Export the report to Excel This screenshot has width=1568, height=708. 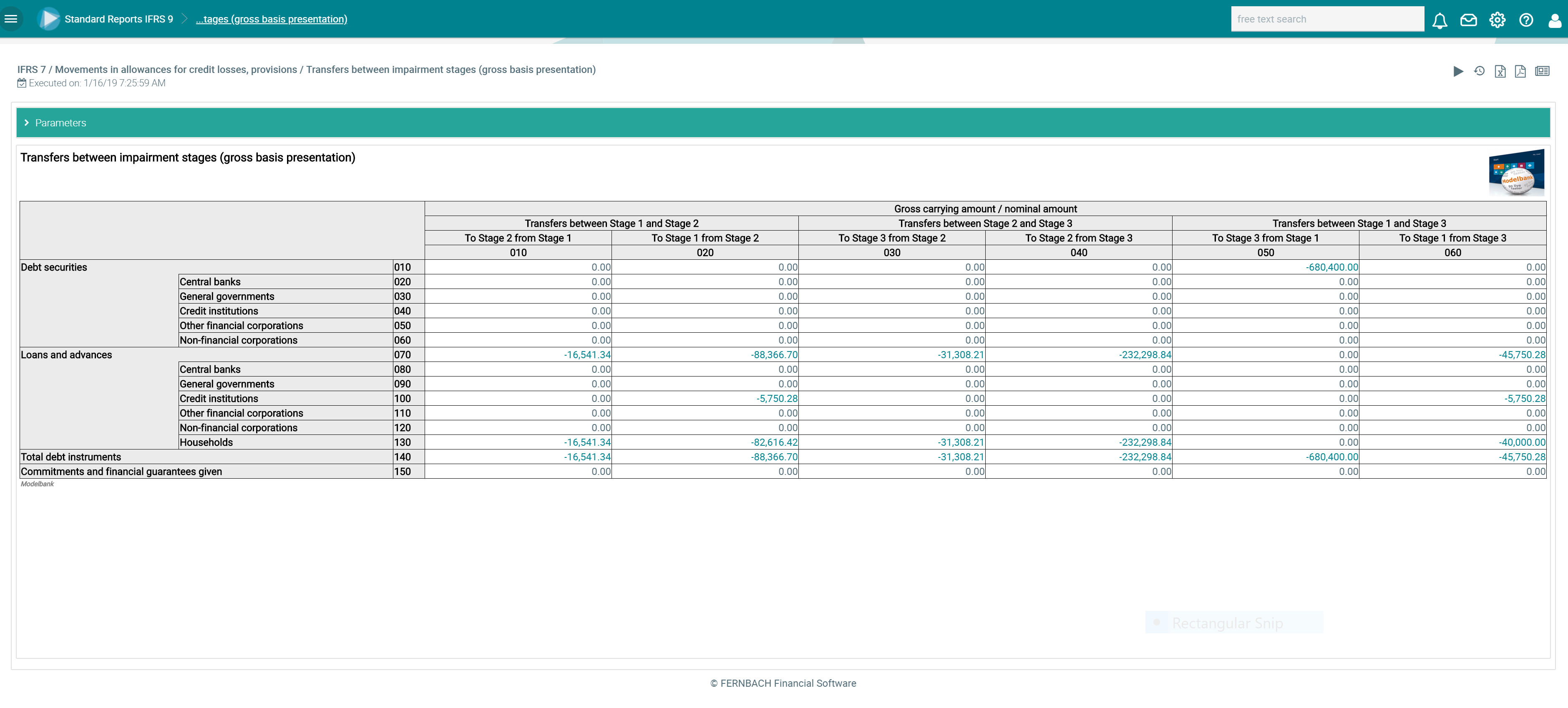(x=1500, y=71)
